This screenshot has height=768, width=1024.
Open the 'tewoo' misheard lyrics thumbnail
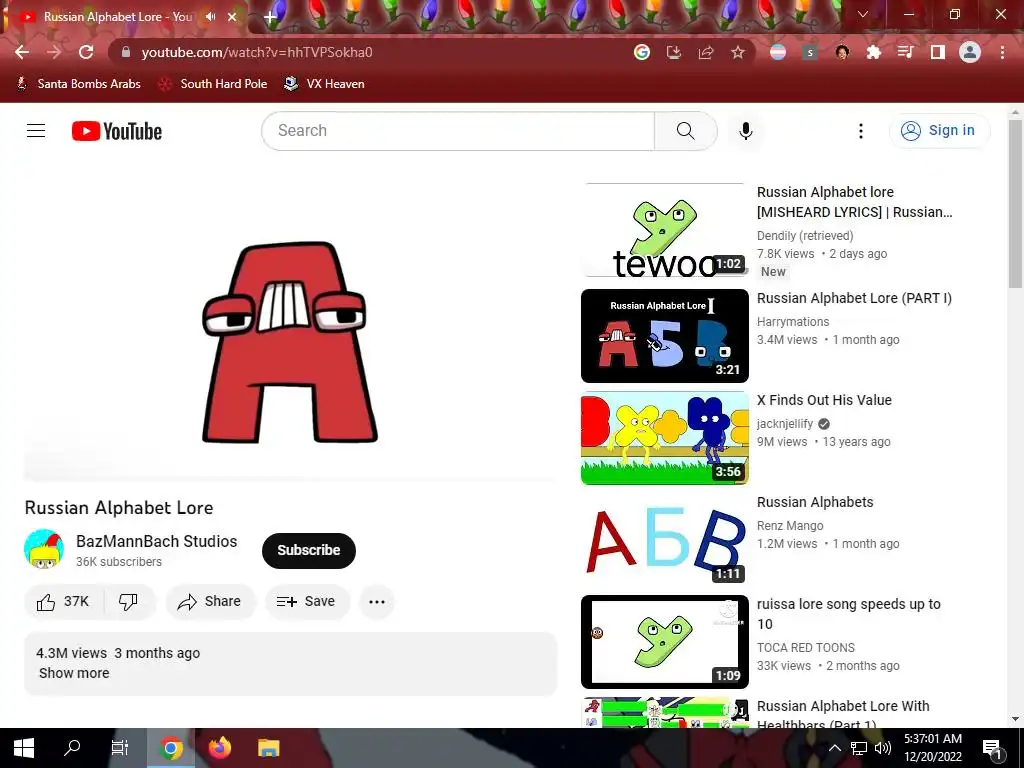pos(664,230)
